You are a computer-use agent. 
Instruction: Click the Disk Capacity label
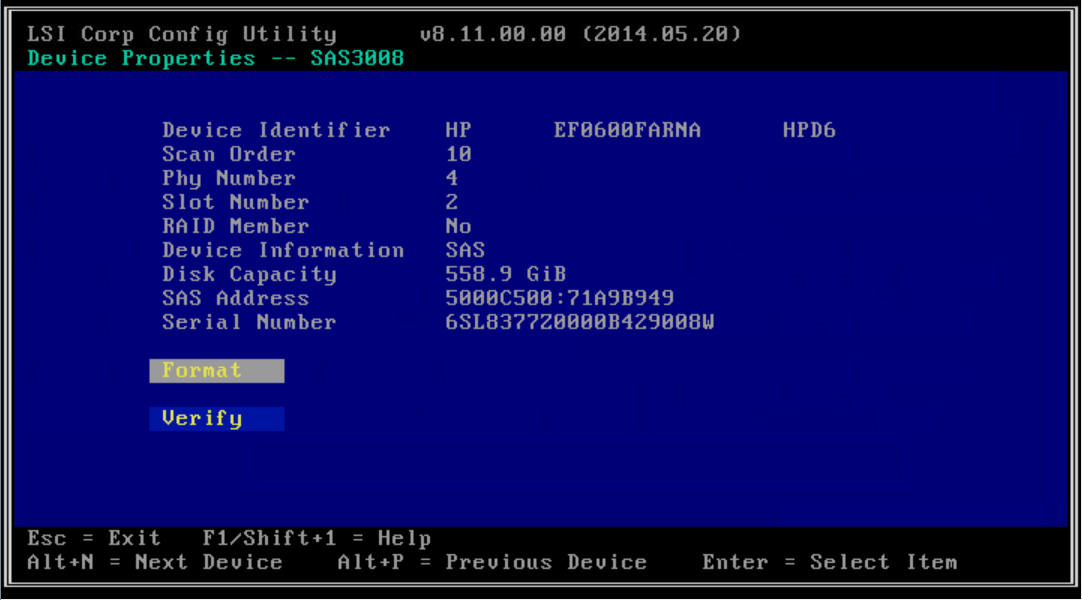pos(249,274)
